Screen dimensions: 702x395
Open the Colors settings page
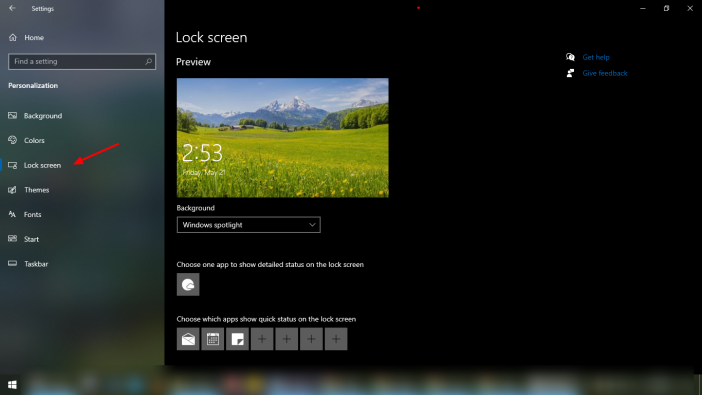click(x=34, y=141)
